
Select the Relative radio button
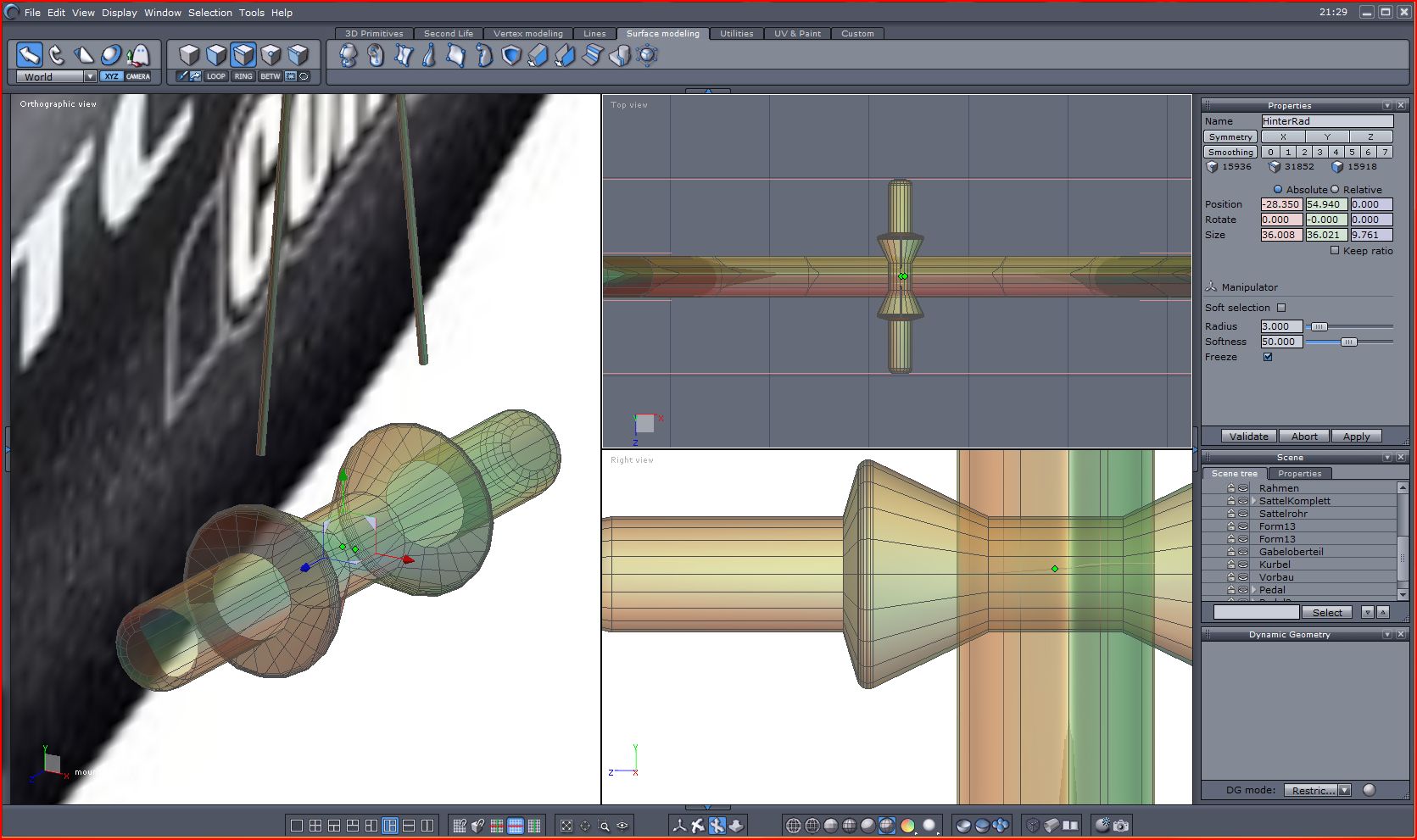[x=1335, y=190]
